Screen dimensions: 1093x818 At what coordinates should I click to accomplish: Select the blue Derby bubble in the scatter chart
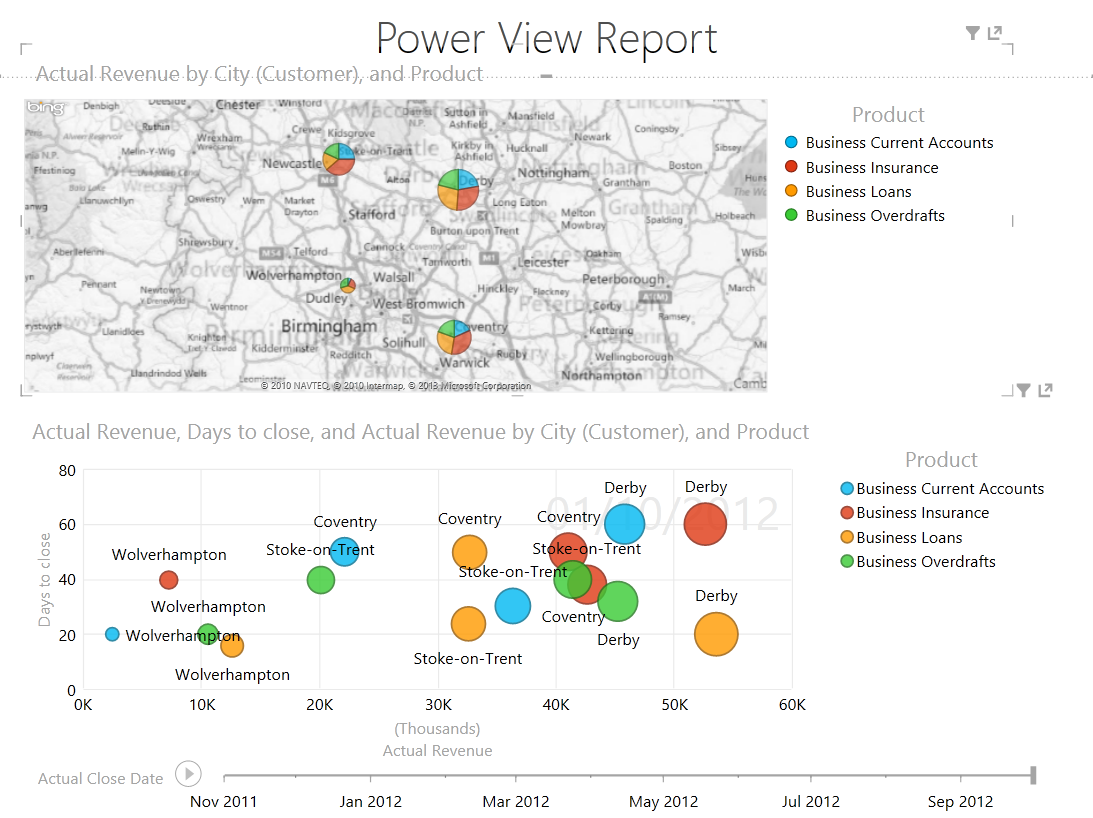tap(624, 524)
